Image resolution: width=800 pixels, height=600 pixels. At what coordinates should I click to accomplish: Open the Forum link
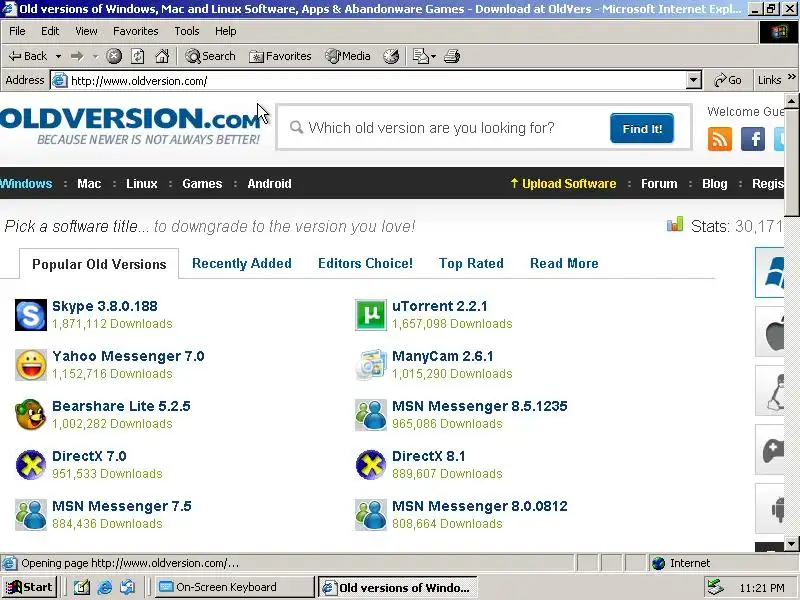[x=659, y=184]
